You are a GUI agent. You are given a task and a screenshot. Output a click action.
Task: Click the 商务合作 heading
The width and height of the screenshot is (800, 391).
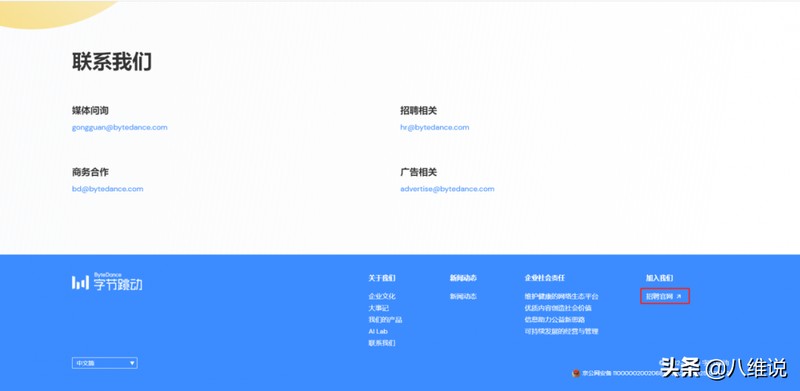[90, 172]
